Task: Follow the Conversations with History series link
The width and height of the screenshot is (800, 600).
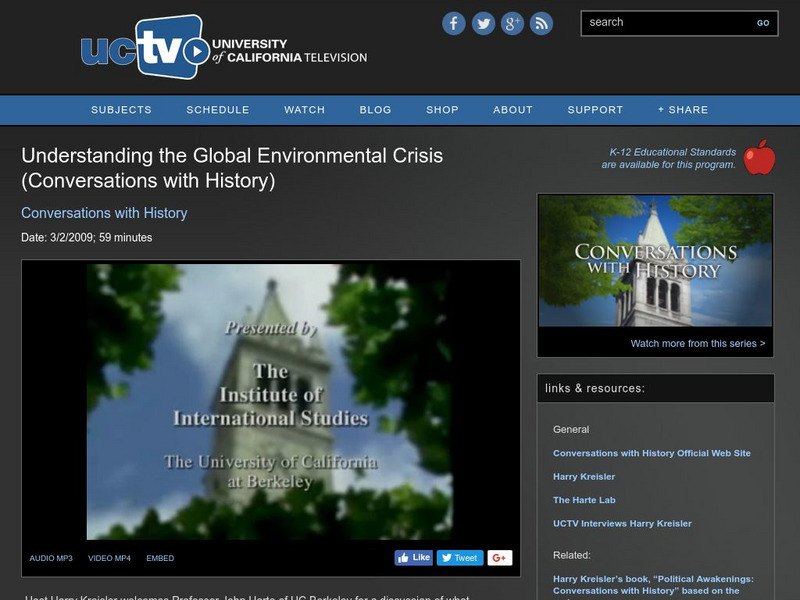Action: 104,213
